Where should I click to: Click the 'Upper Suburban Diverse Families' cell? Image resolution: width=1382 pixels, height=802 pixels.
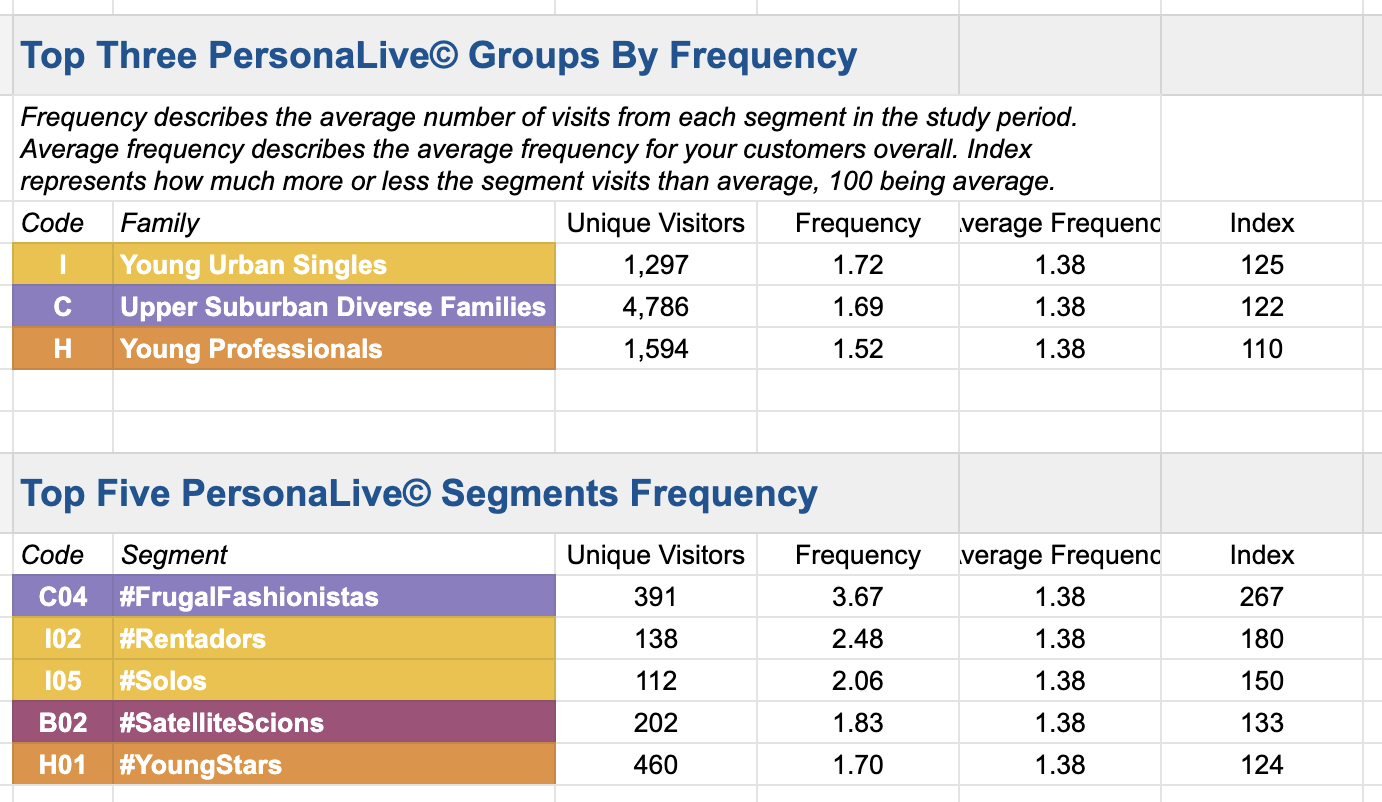[334, 307]
